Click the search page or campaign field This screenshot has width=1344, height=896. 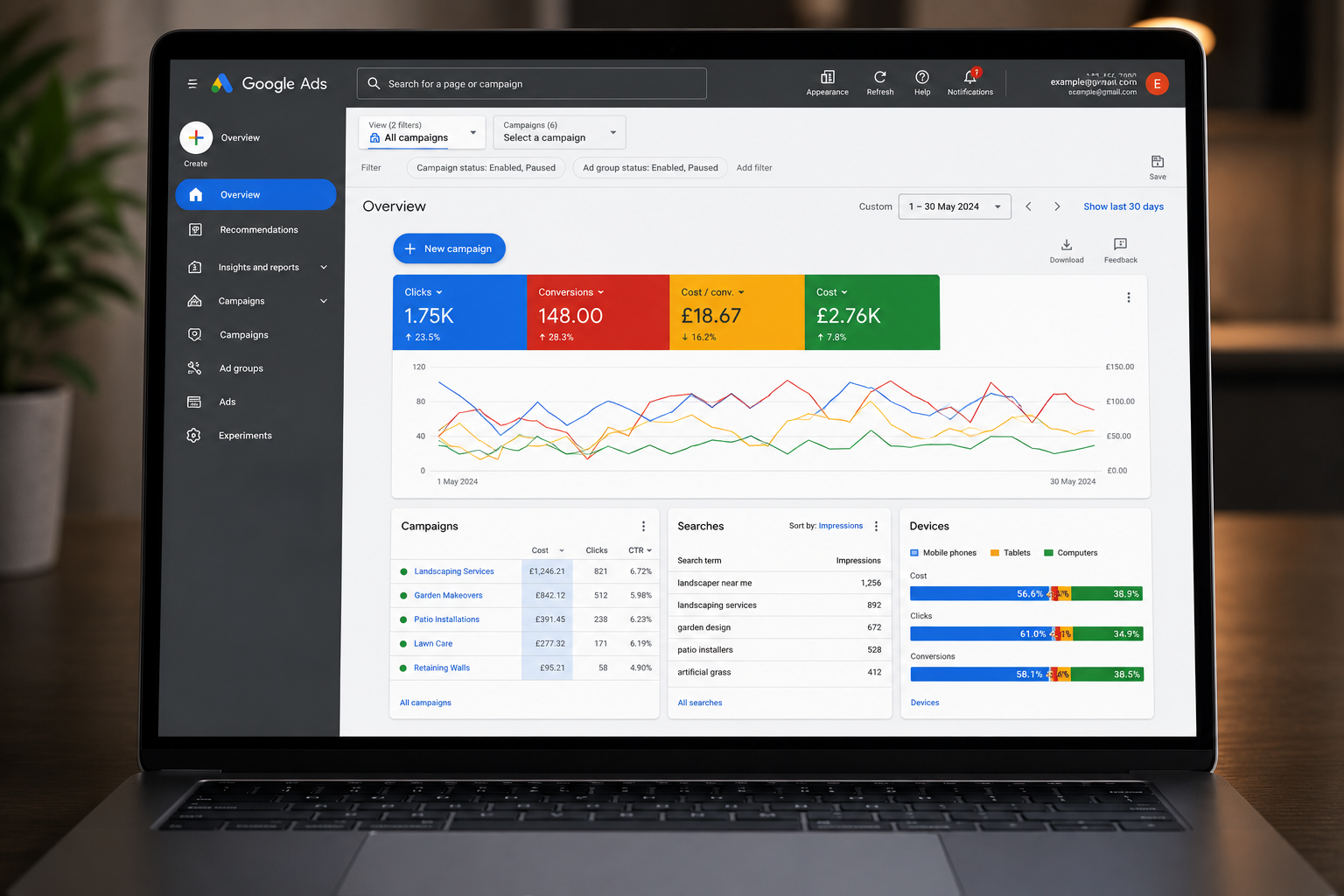click(x=531, y=84)
